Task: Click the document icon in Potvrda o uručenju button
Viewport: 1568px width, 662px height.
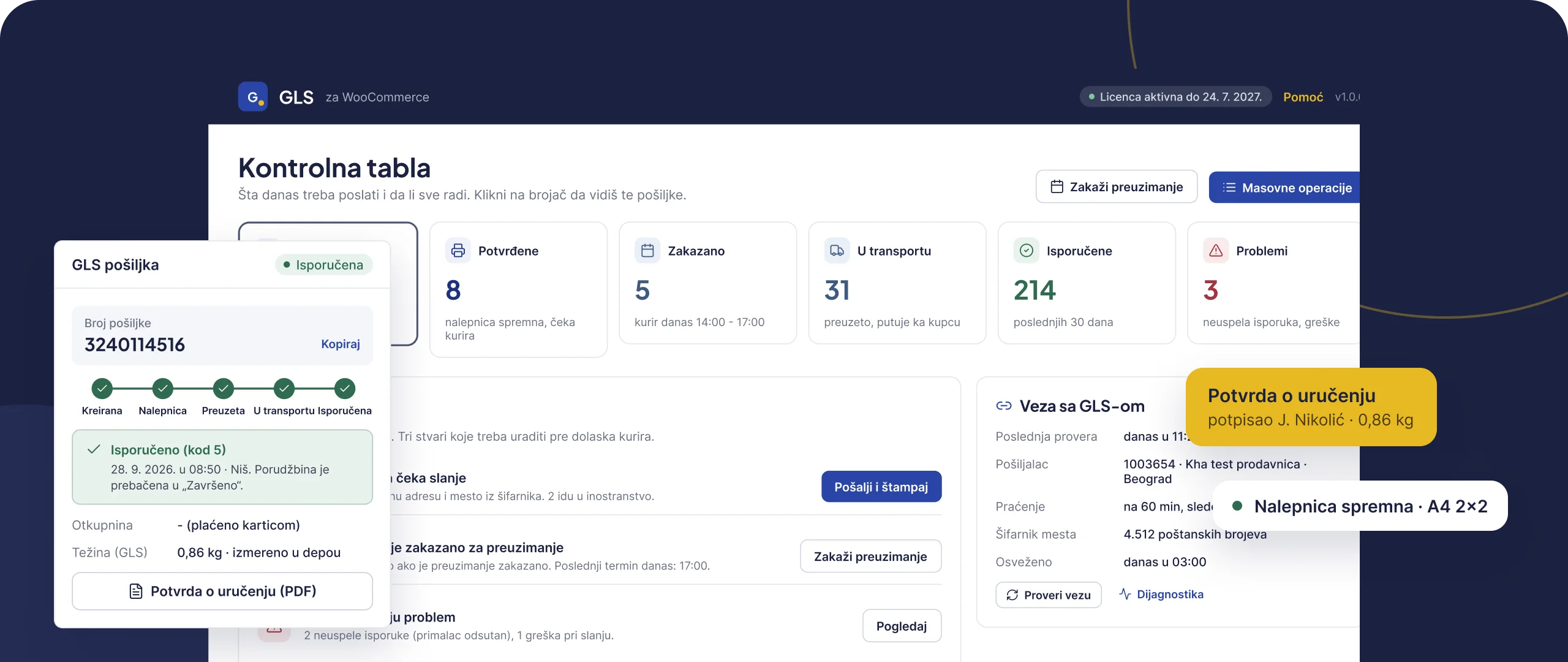Action: [136, 591]
